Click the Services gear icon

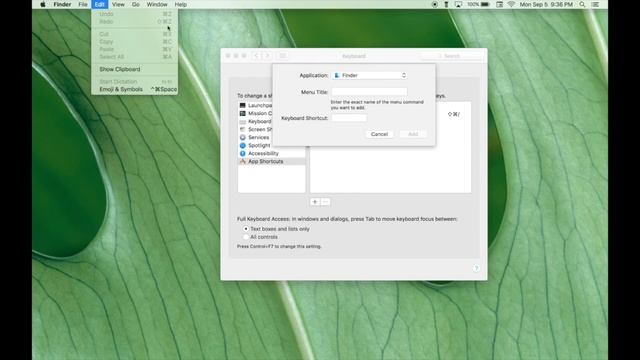(x=242, y=138)
